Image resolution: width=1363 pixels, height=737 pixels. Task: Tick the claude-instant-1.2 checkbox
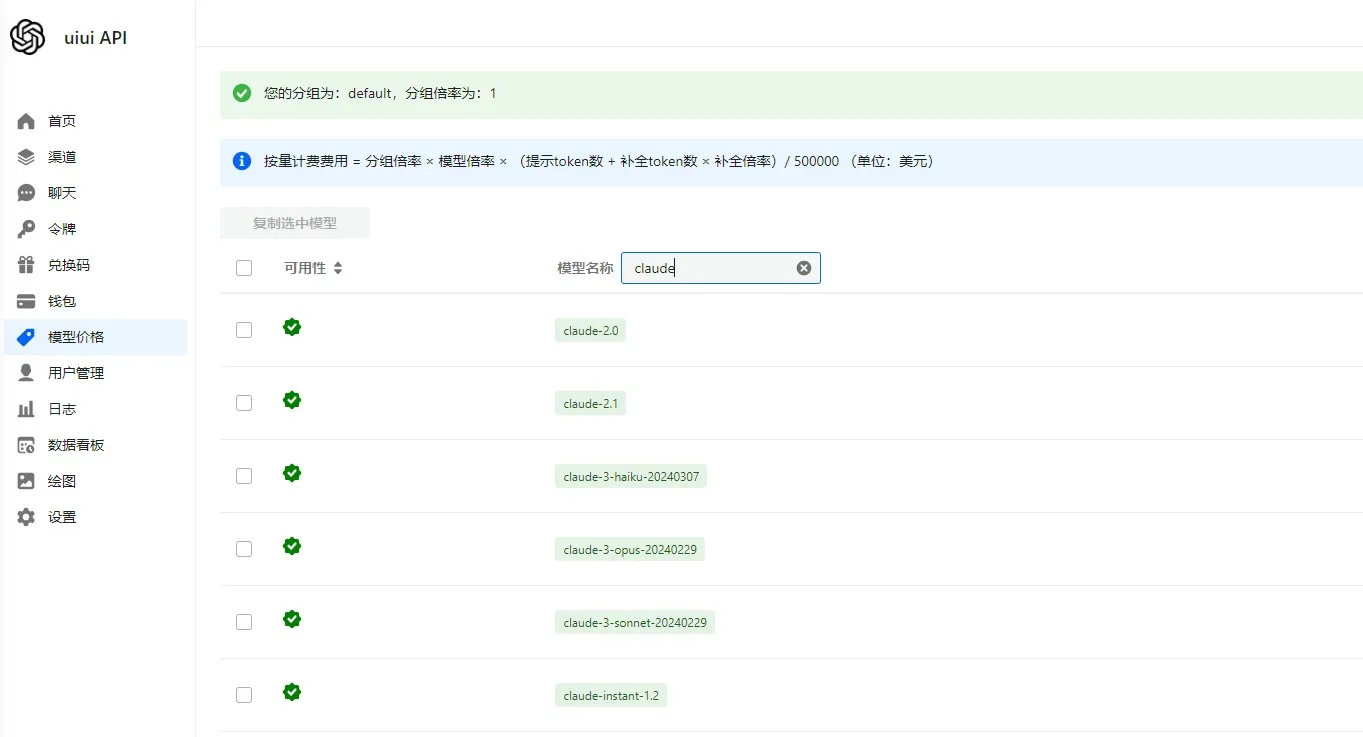[244, 695]
